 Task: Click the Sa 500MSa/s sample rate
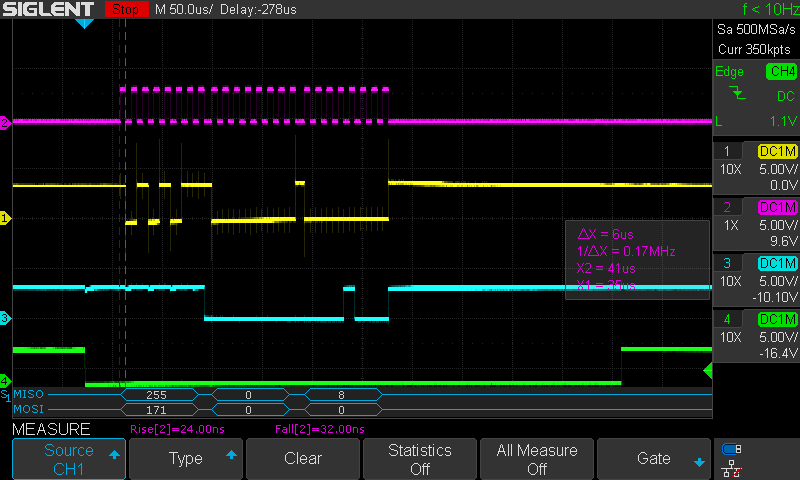[756, 30]
